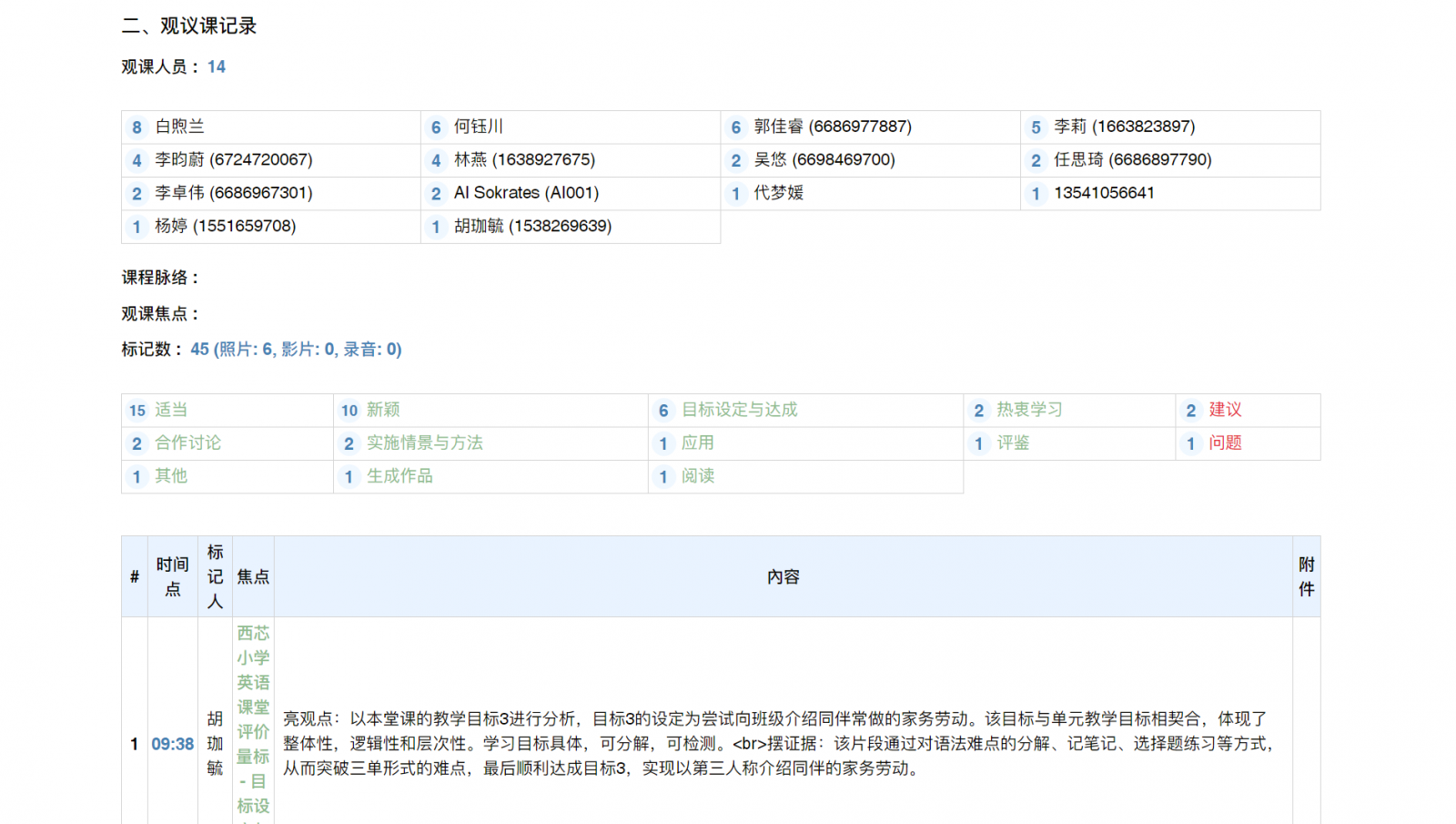Select the 新颖 tag with count 10
The height and width of the screenshot is (824, 1456).
[383, 410]
